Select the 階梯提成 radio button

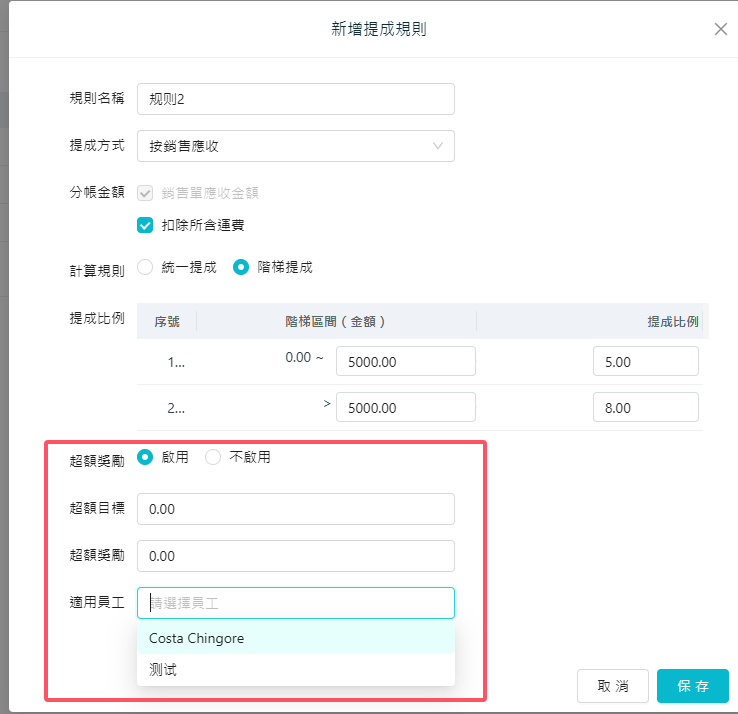tap(241, 267)
